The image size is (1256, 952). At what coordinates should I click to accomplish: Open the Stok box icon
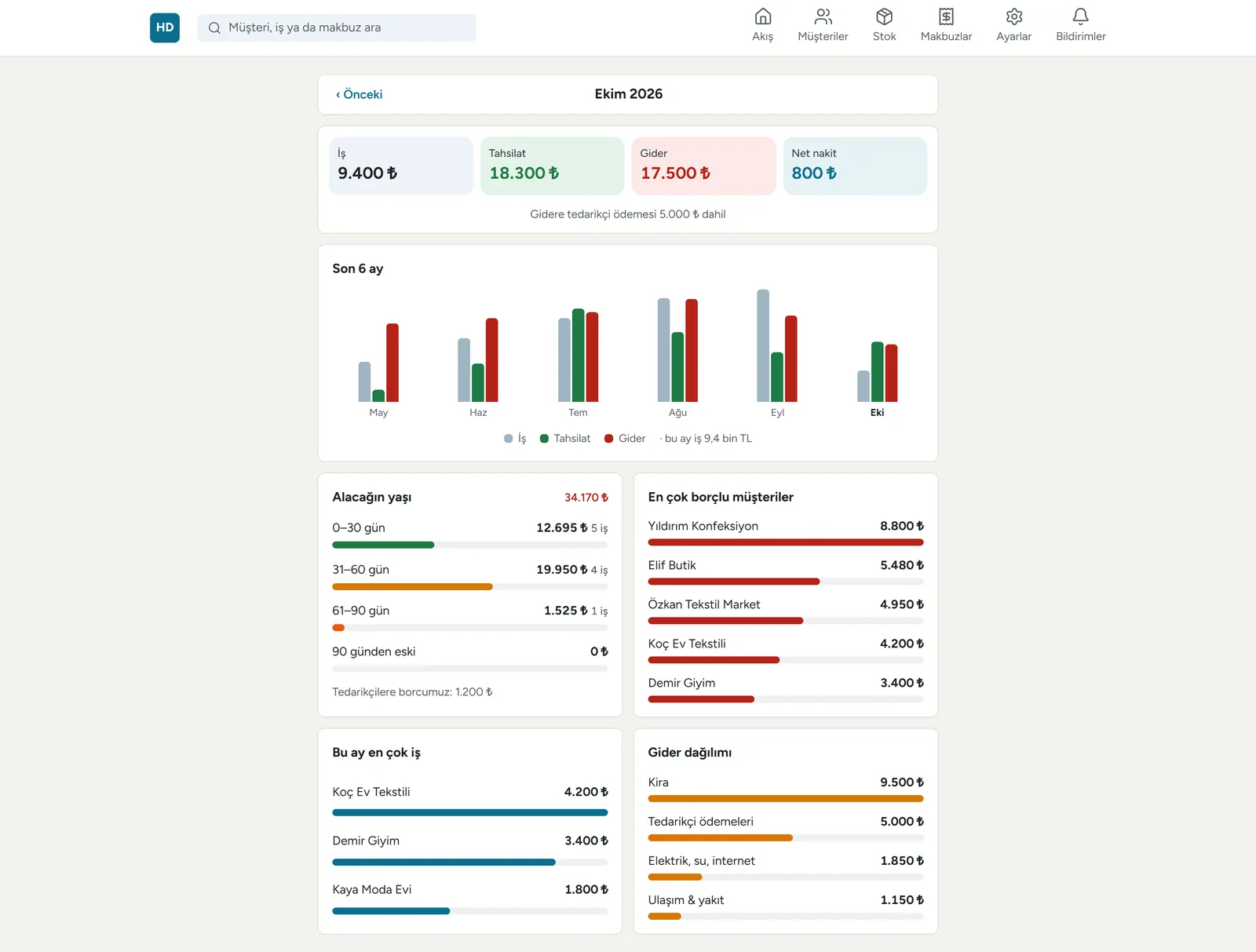coord(884,16)
